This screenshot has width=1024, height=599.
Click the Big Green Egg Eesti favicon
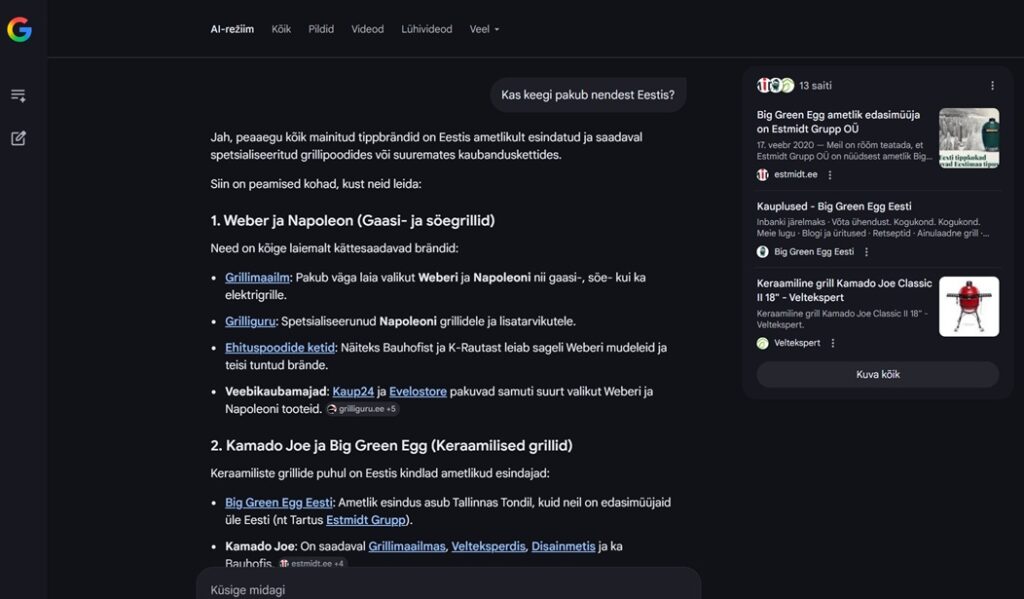(762, 252)
